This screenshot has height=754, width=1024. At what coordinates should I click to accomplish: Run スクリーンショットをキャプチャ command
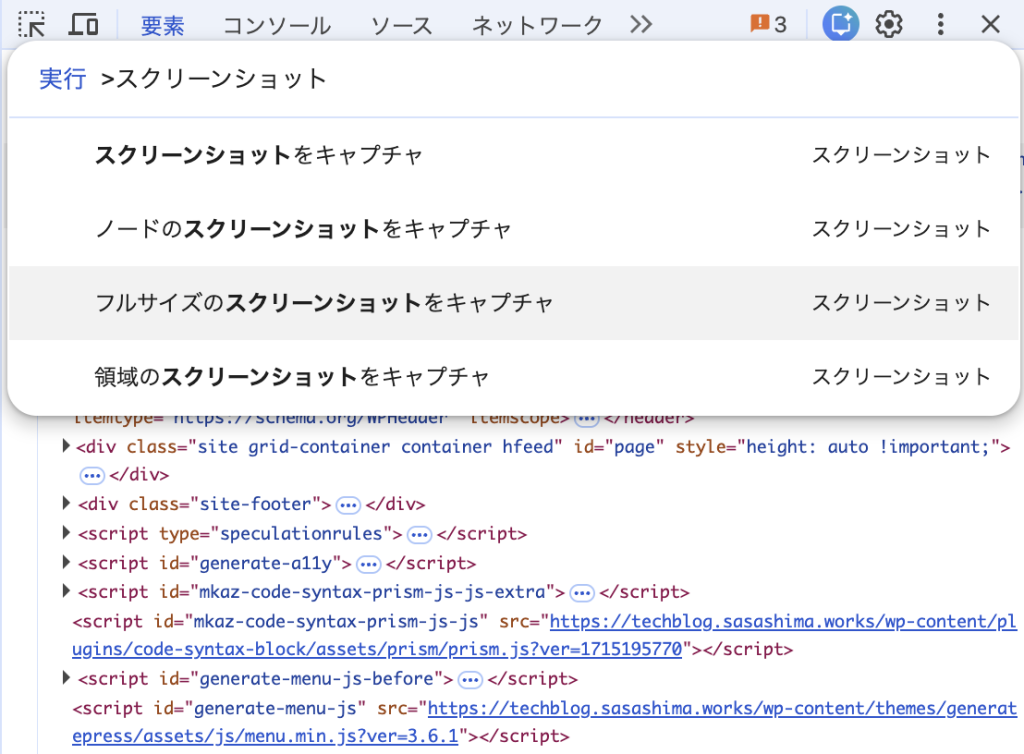(x=513, y=155)
